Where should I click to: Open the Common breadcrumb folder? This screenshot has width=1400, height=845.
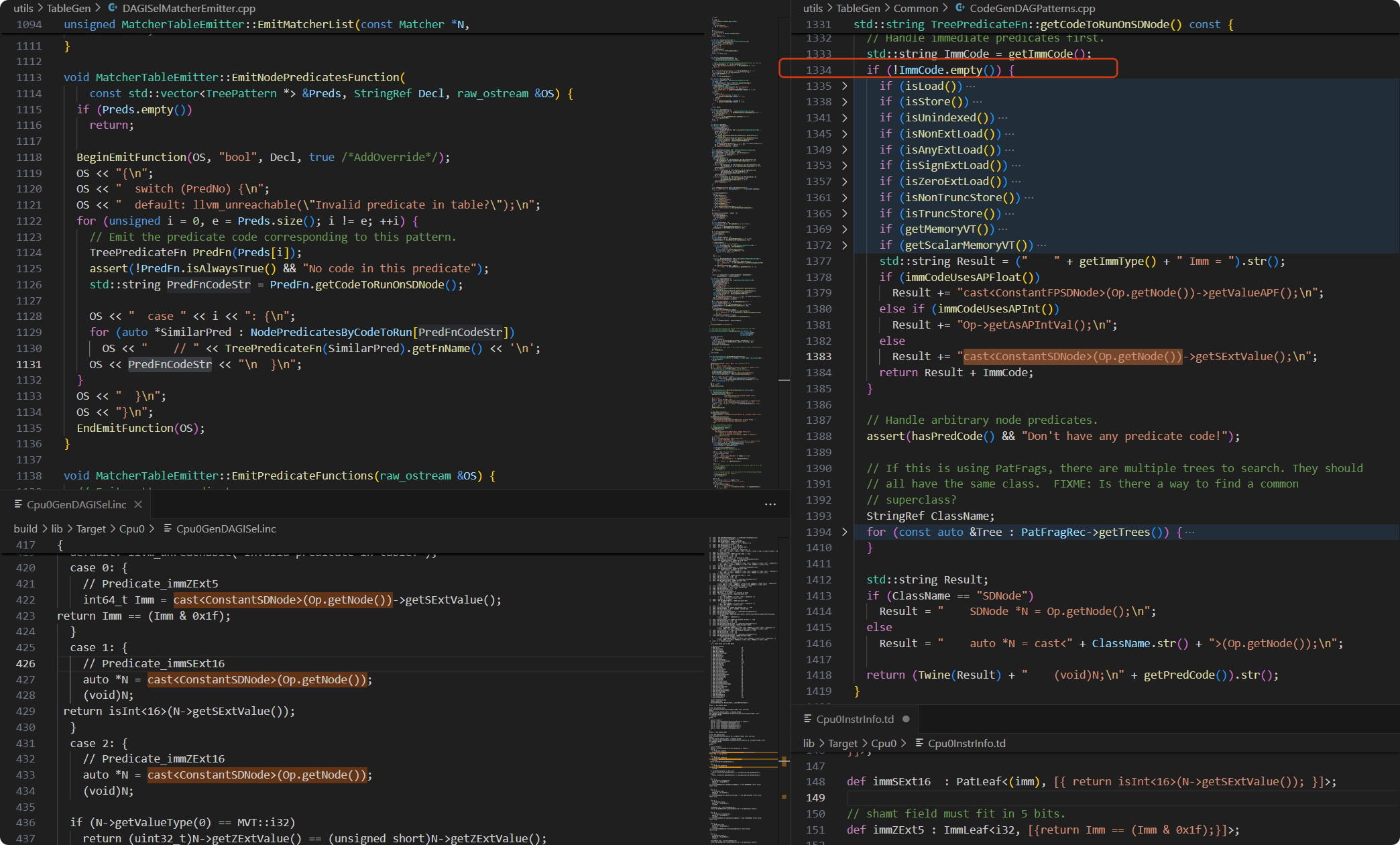coord(915,8)
